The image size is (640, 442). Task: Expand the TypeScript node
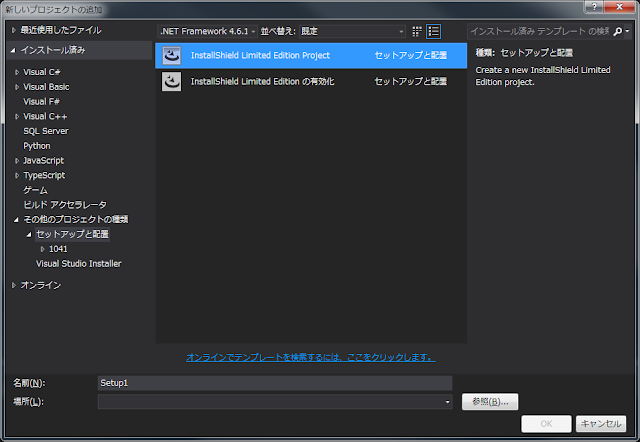pos(17,175)
